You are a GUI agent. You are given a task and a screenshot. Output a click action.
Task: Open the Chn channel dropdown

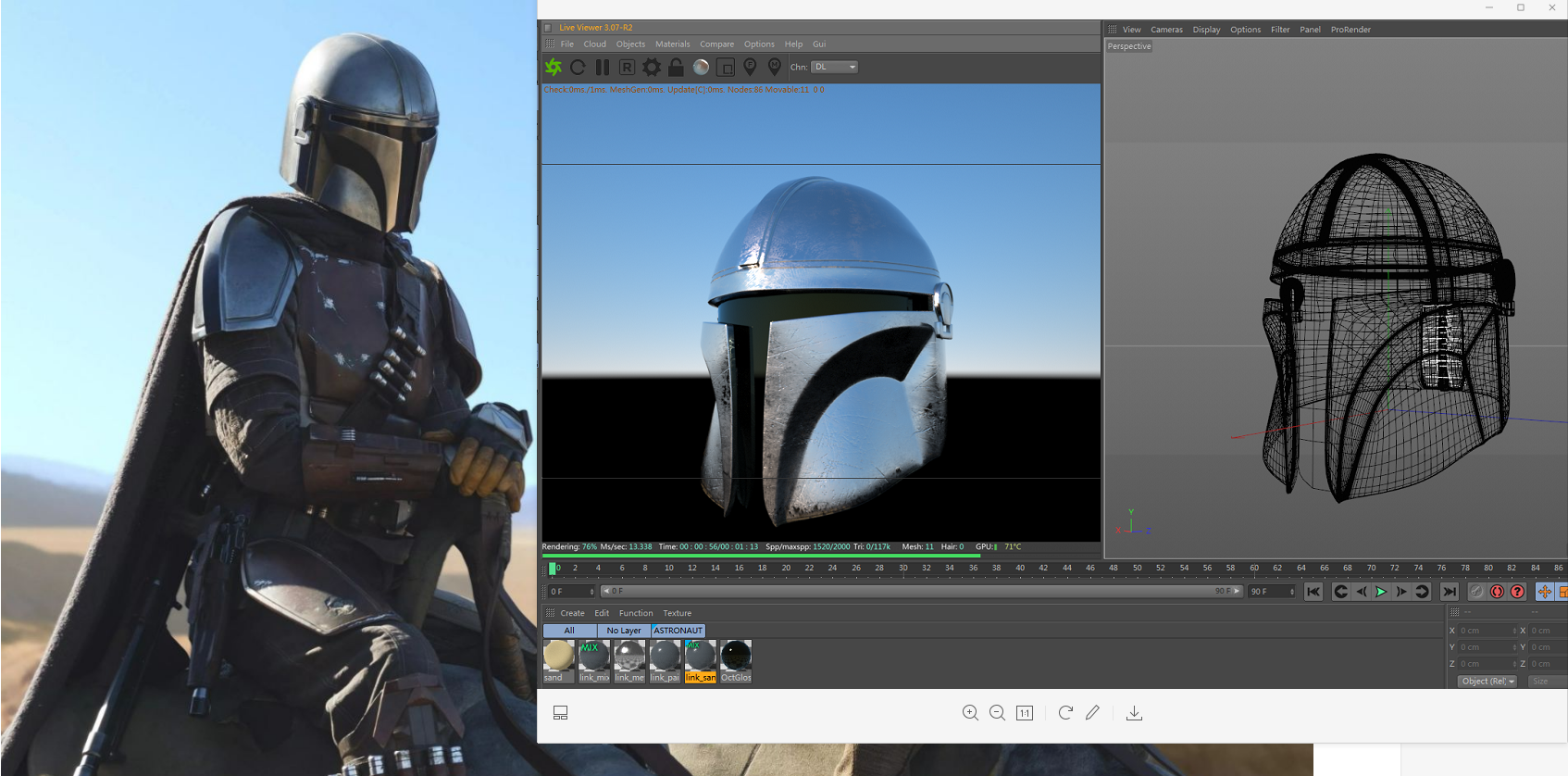pos(834,67)
